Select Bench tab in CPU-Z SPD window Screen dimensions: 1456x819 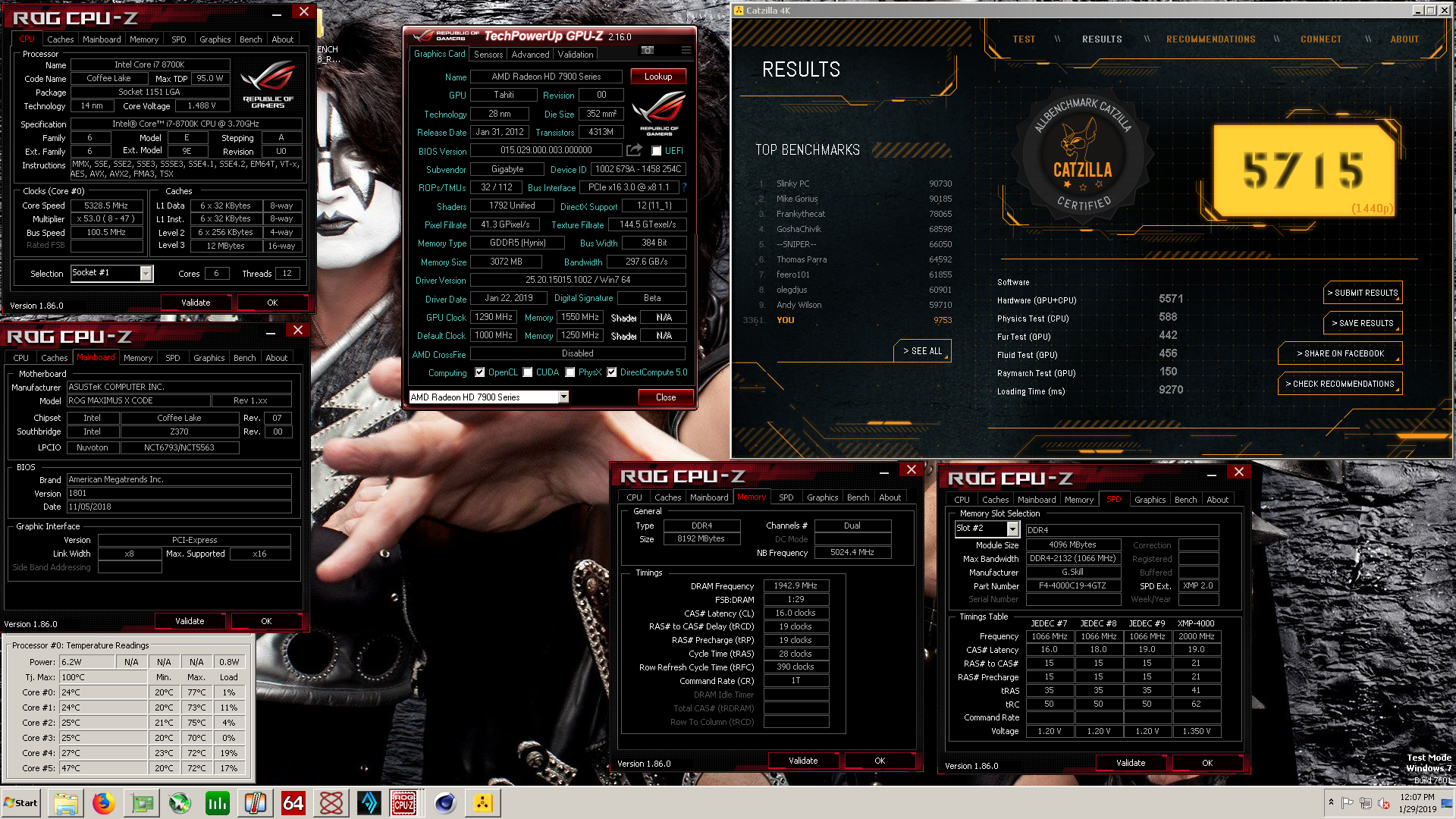tap(1185, 500)
